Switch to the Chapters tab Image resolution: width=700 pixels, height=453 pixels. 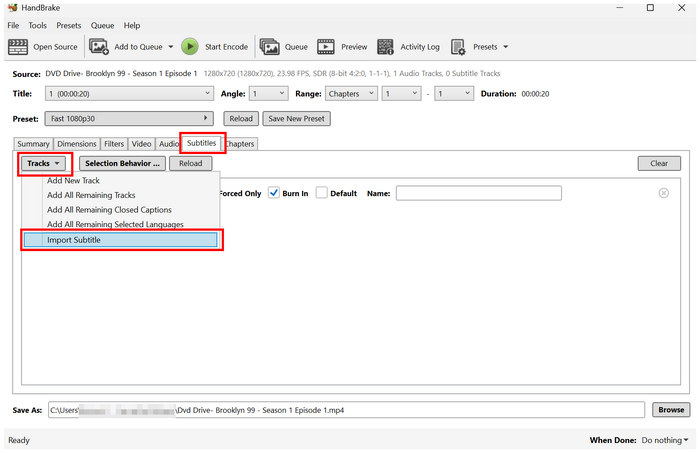pos(240,144)
